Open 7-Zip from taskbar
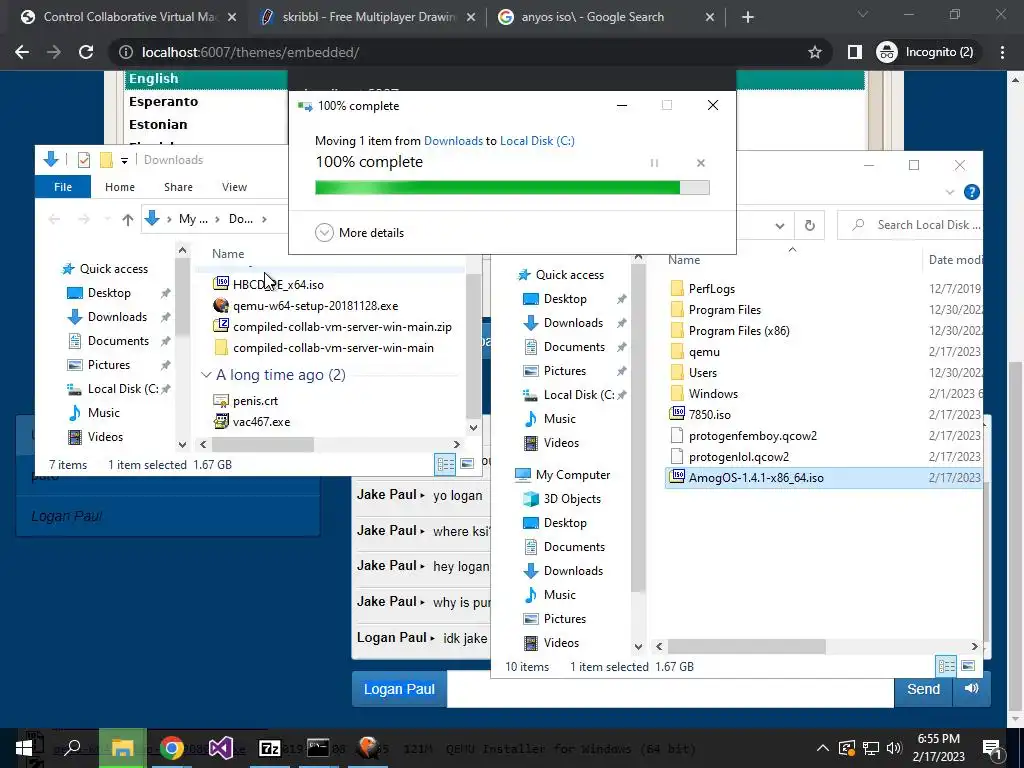 270,748
